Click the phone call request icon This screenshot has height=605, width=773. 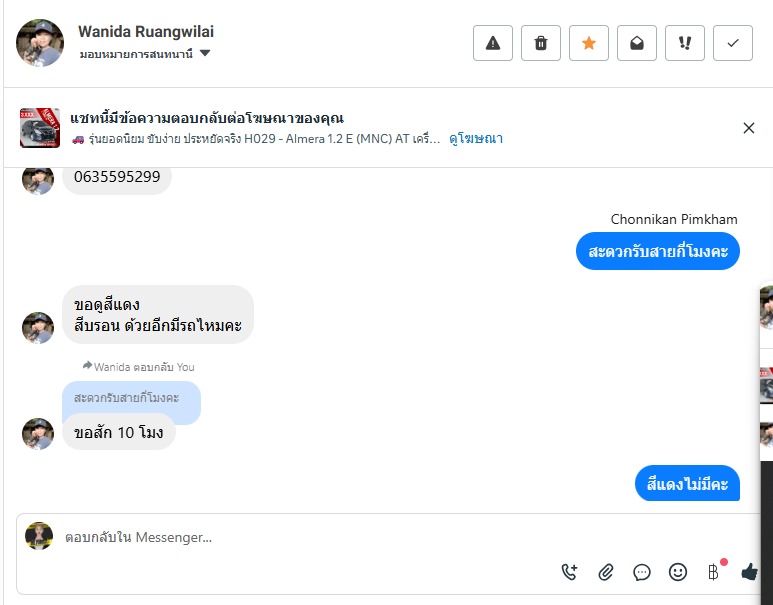coord(570,572)
